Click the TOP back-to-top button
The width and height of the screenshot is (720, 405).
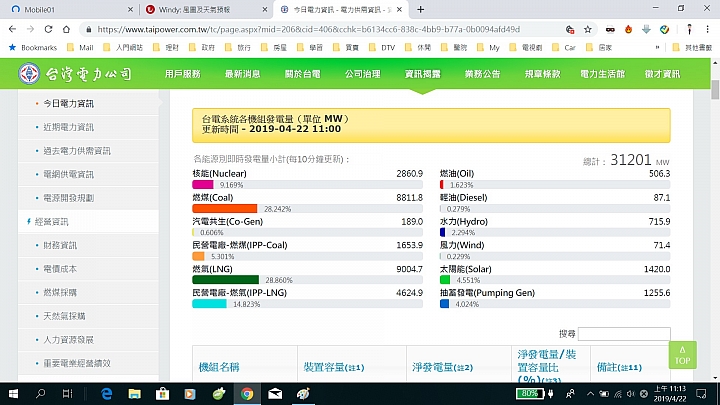(682, 355)
